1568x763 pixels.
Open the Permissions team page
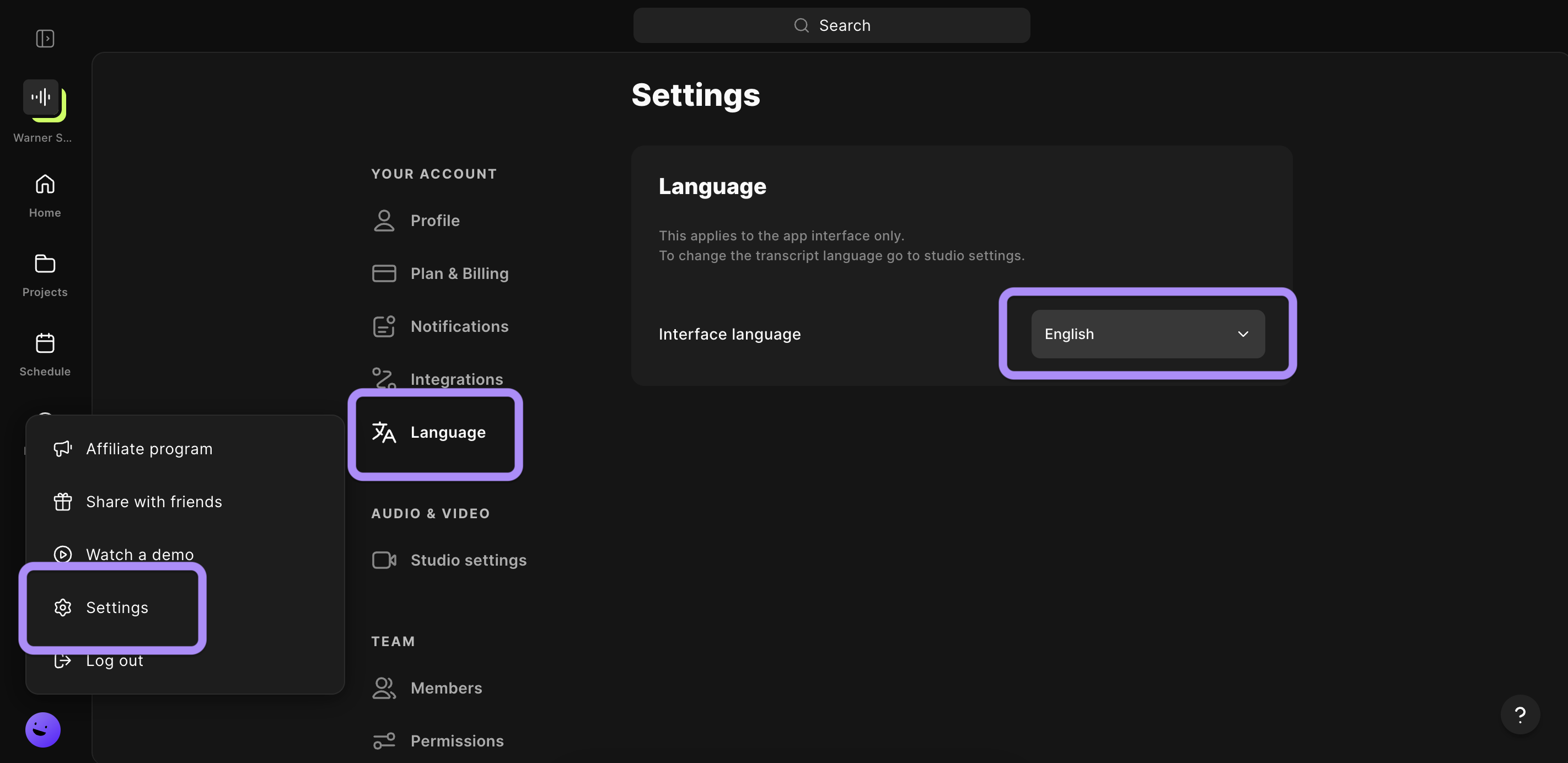click(438, 740)
